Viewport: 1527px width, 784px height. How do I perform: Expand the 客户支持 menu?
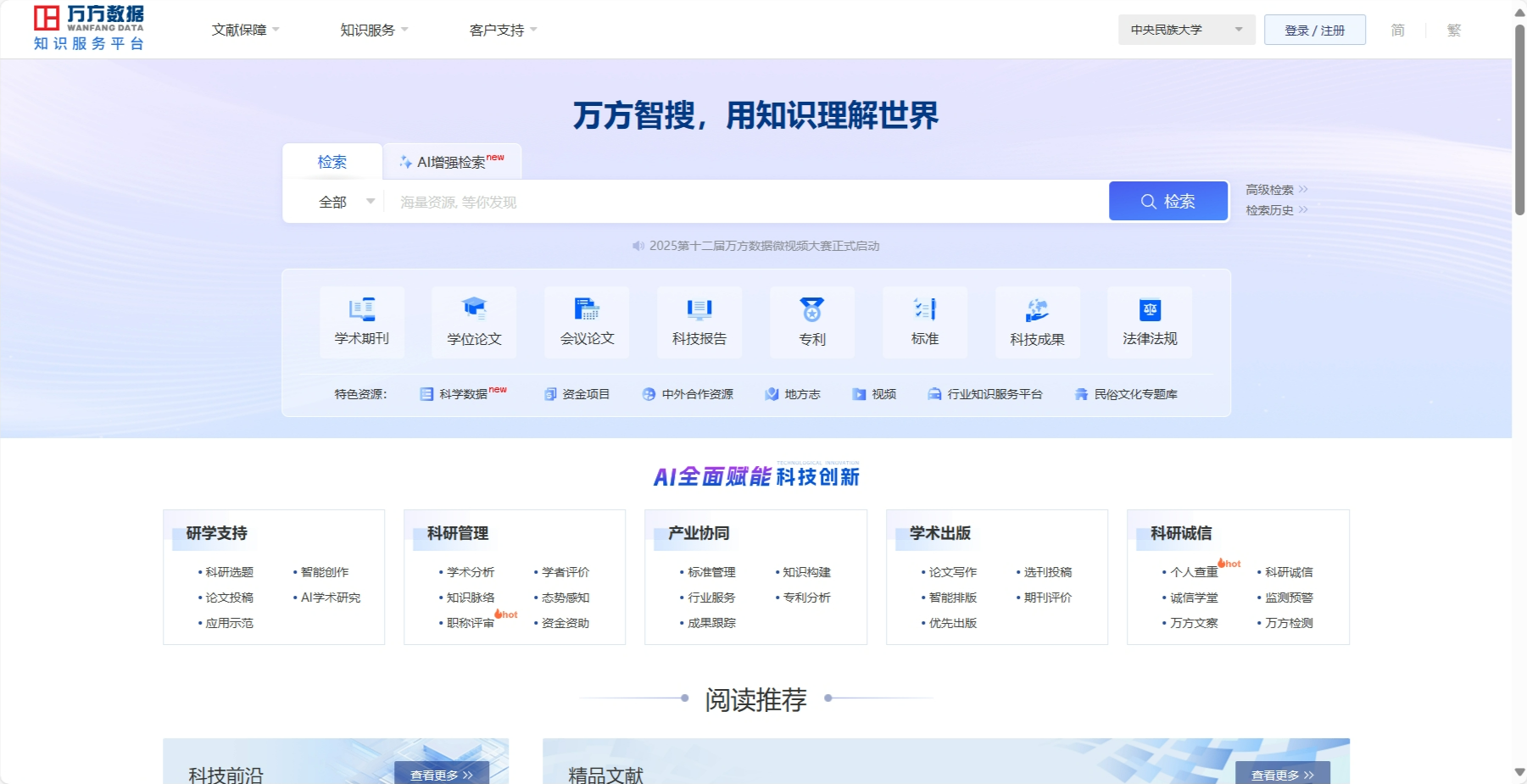coord(504,30)
